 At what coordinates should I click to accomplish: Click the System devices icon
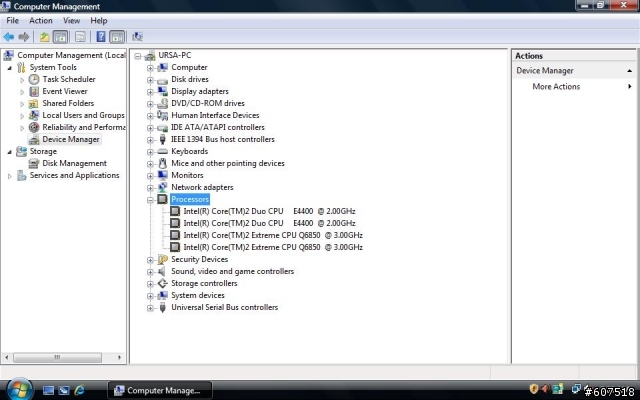(x=162, y=296)
